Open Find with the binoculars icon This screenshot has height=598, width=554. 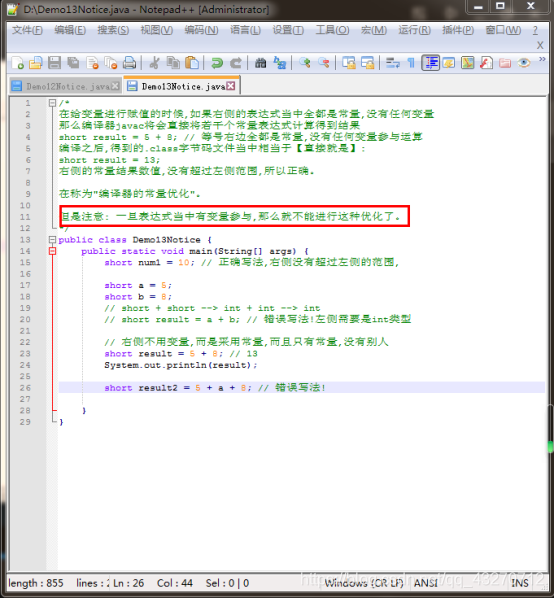click(261, 63)
